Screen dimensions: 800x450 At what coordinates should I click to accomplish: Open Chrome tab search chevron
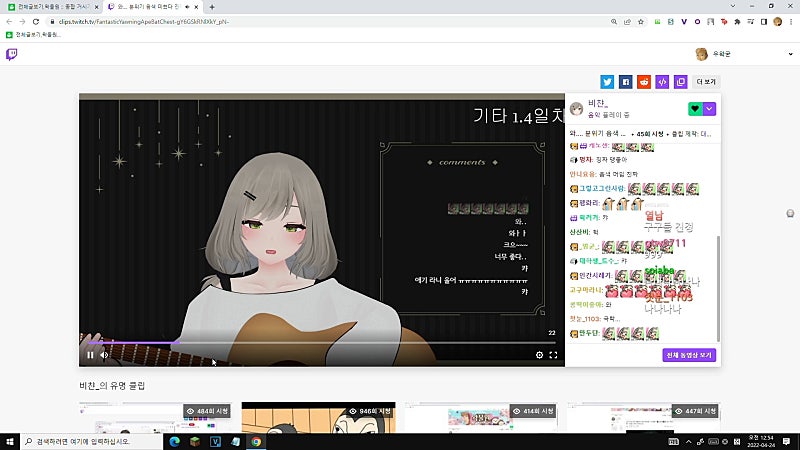(x=733, y=6)
